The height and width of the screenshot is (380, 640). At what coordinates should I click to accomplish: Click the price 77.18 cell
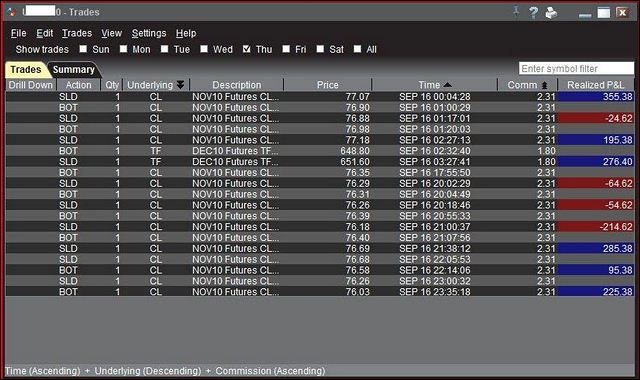coord(327,140)
